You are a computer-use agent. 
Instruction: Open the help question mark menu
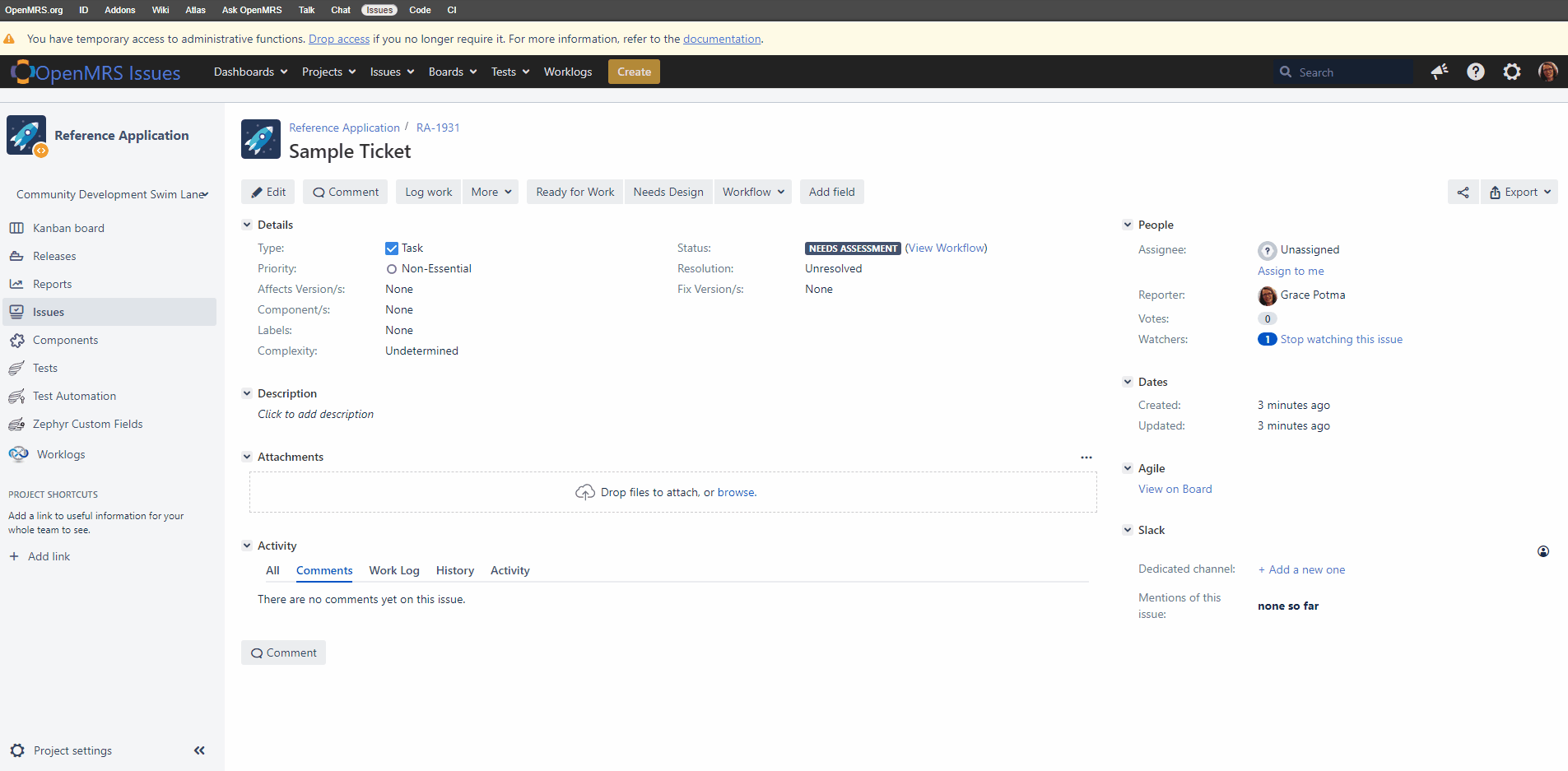[x=1476, y=72]
